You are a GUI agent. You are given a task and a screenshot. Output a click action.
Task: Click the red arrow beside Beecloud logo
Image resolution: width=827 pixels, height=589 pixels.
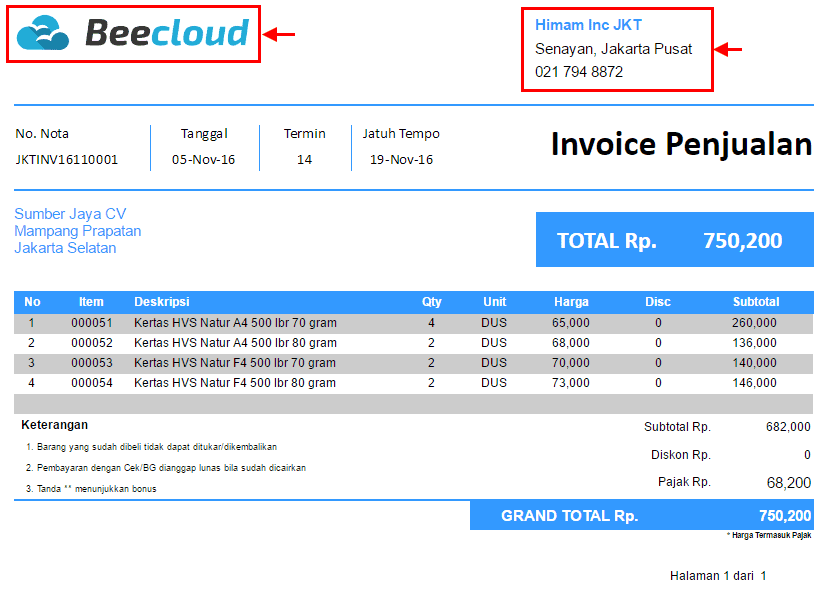click(280, 34)
